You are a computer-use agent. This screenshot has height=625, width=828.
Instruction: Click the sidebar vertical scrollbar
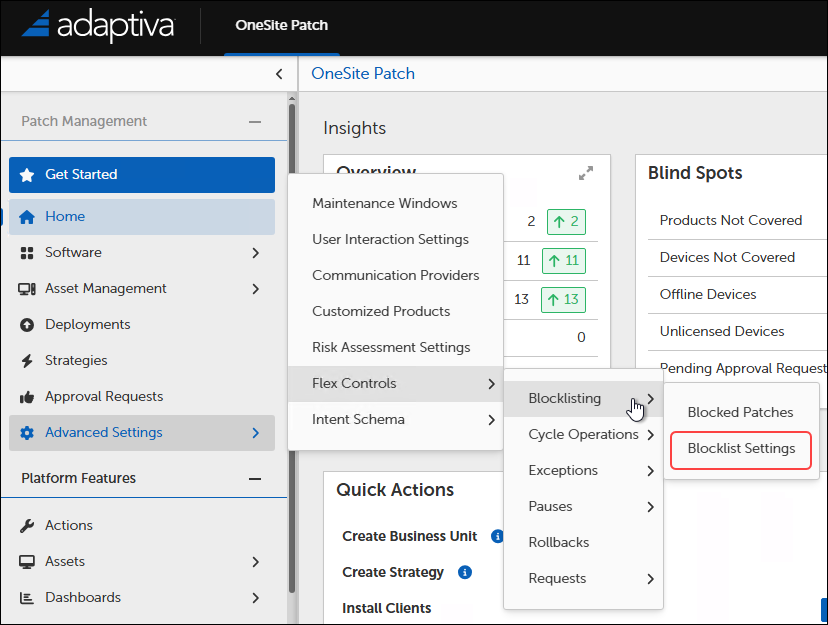click(292, 348)
